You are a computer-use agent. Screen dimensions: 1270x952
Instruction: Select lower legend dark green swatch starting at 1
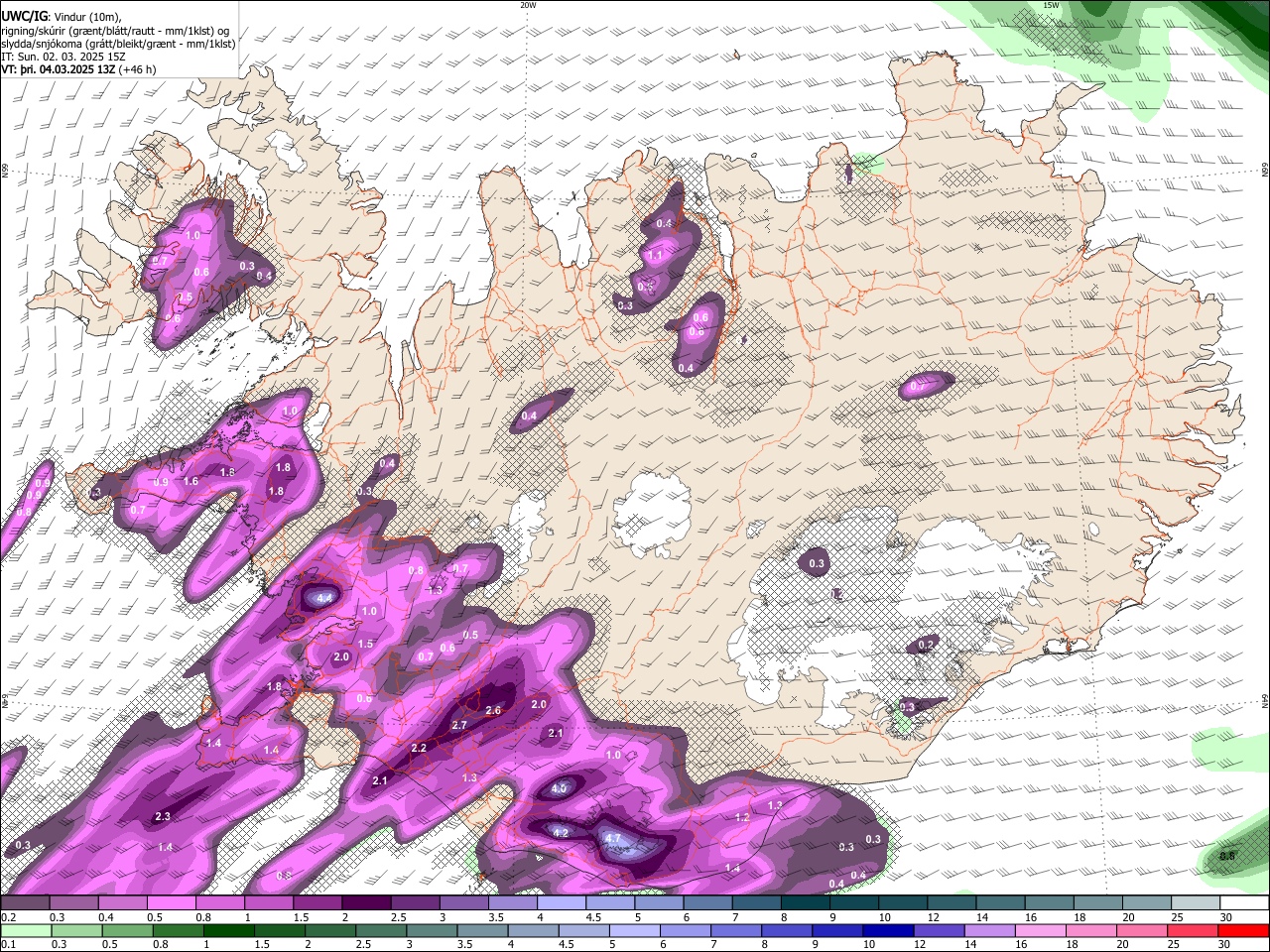click(x=228, y=930)
